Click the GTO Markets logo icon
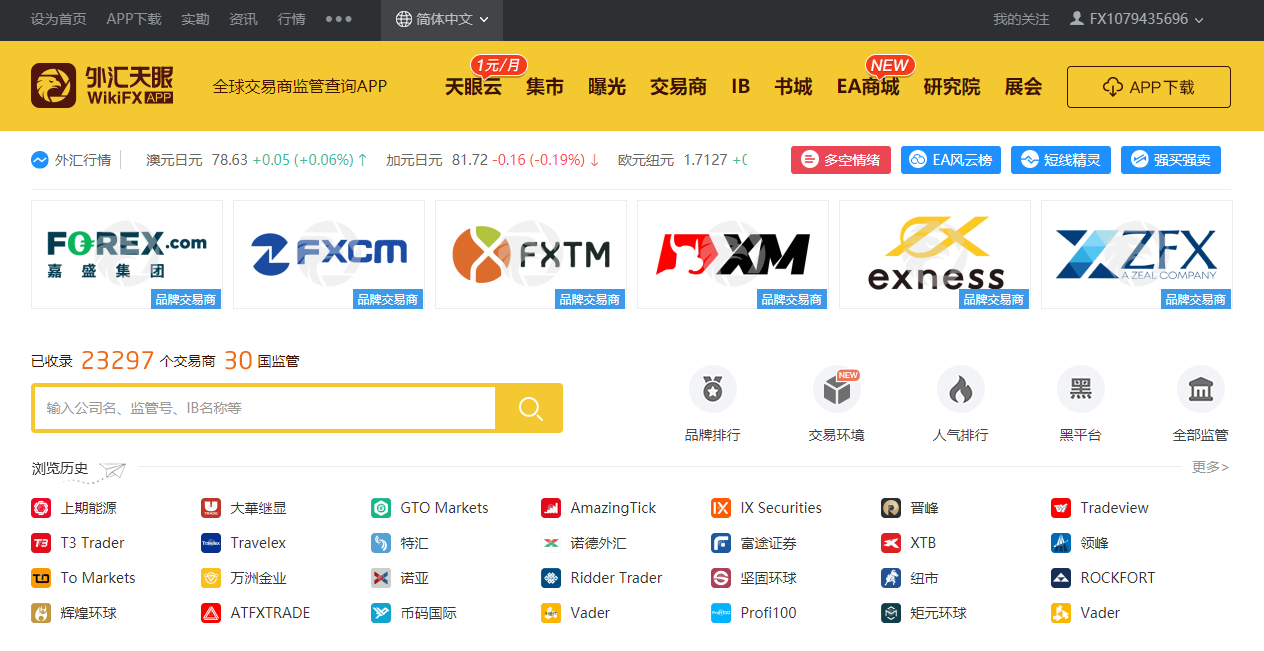This screenshot has height=651, width=1264. coord(381,508)
